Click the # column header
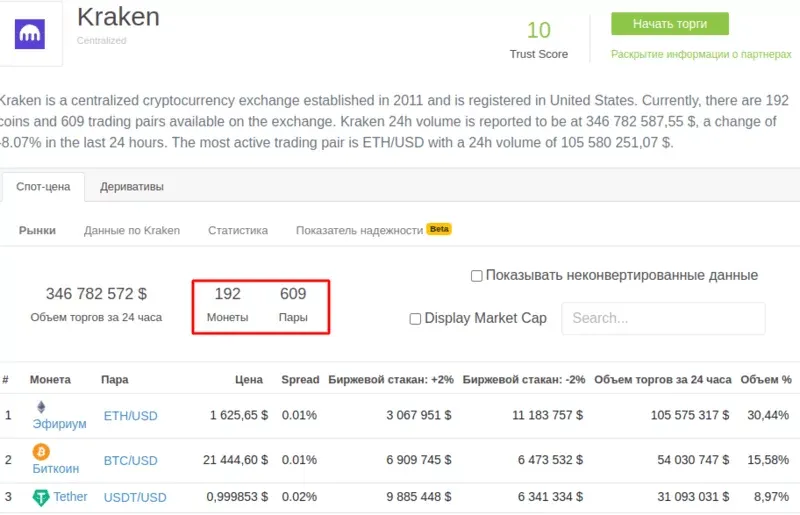Image resolution: width=800 pixels, height=515 pixels. 5,380
